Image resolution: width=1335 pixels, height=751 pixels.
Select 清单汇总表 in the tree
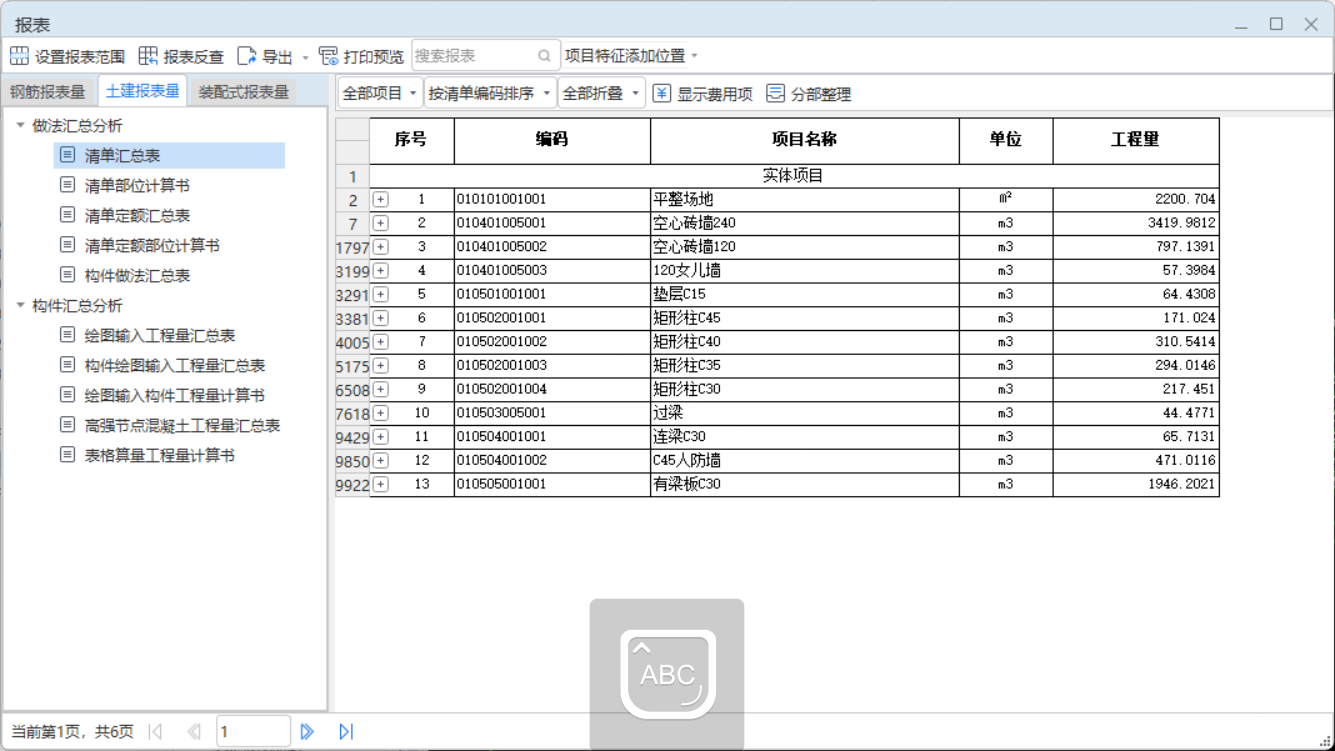pos(169,155)
